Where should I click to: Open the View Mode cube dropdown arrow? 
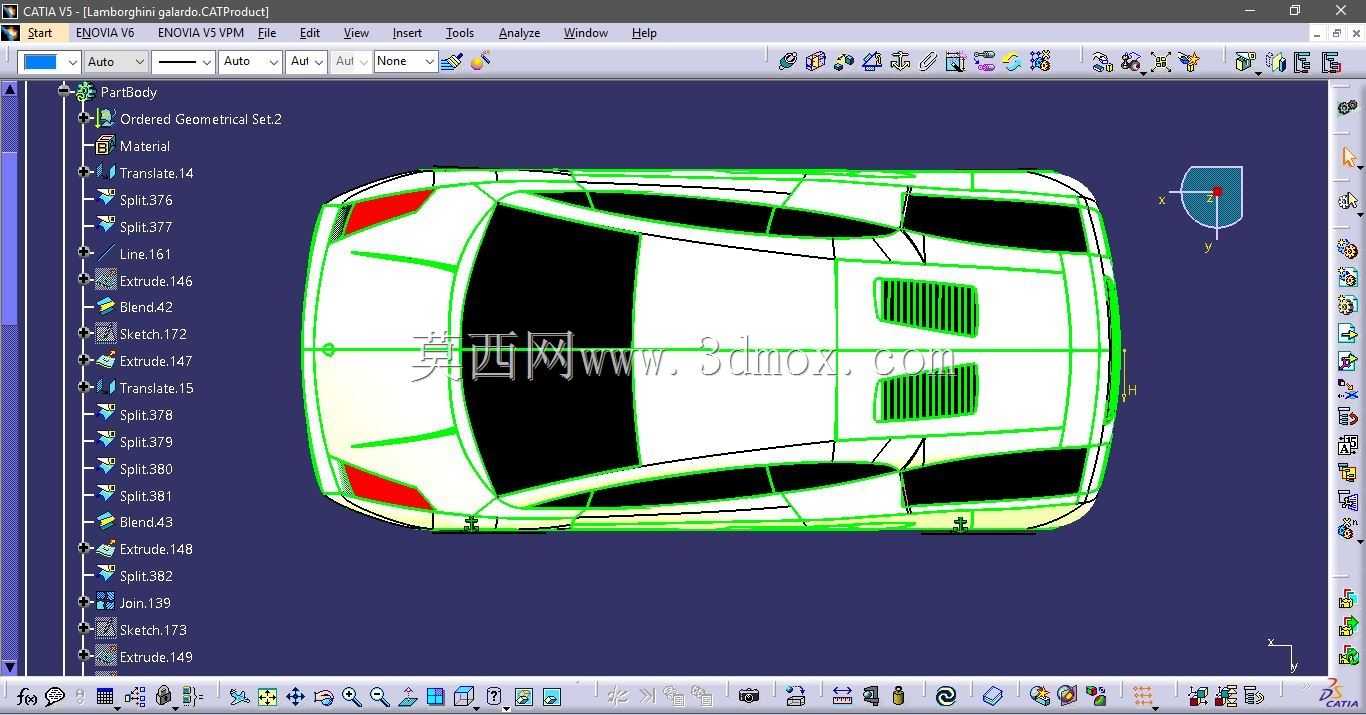tap(478, 707)
